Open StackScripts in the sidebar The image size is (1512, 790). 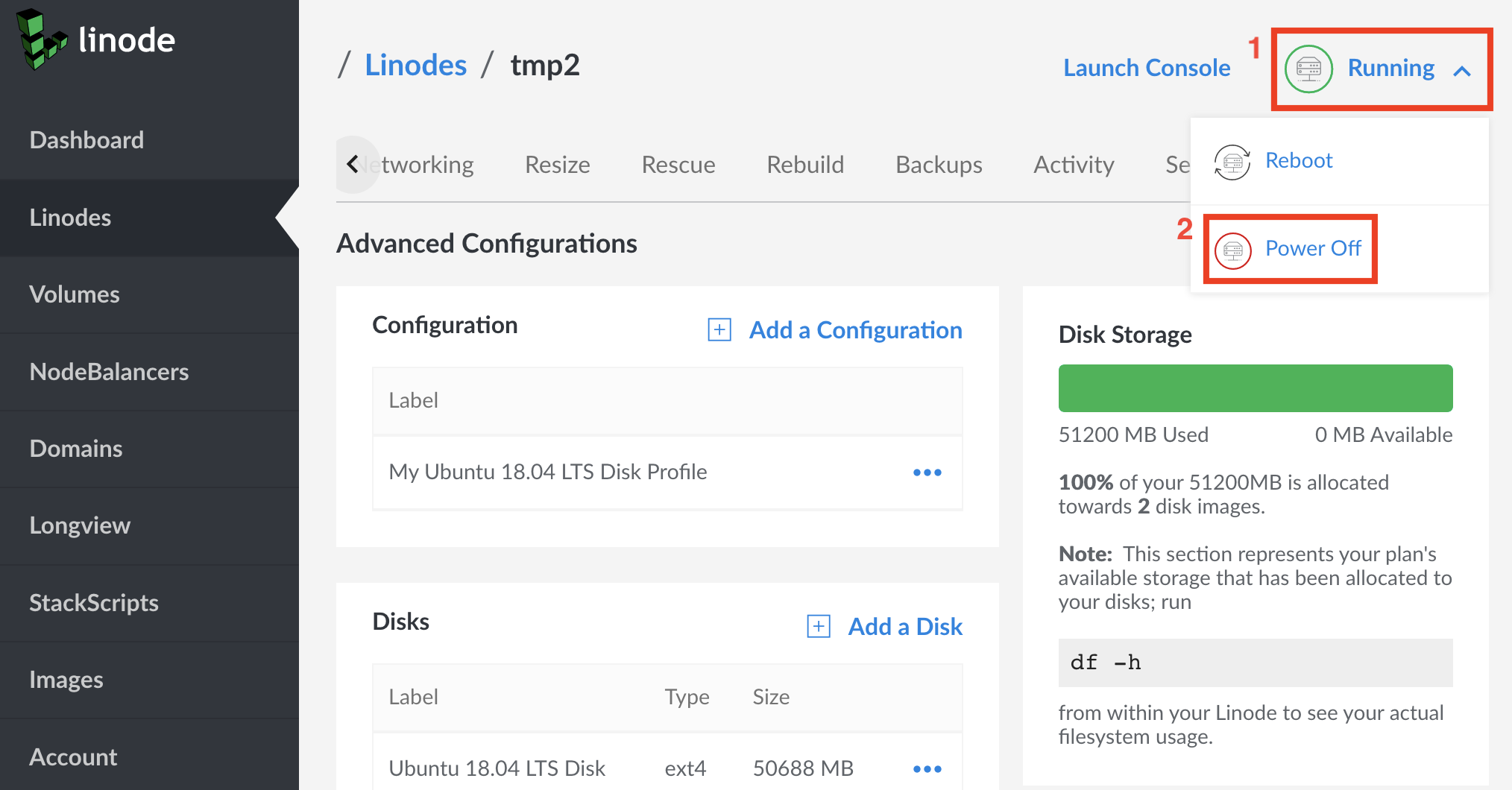149,603
